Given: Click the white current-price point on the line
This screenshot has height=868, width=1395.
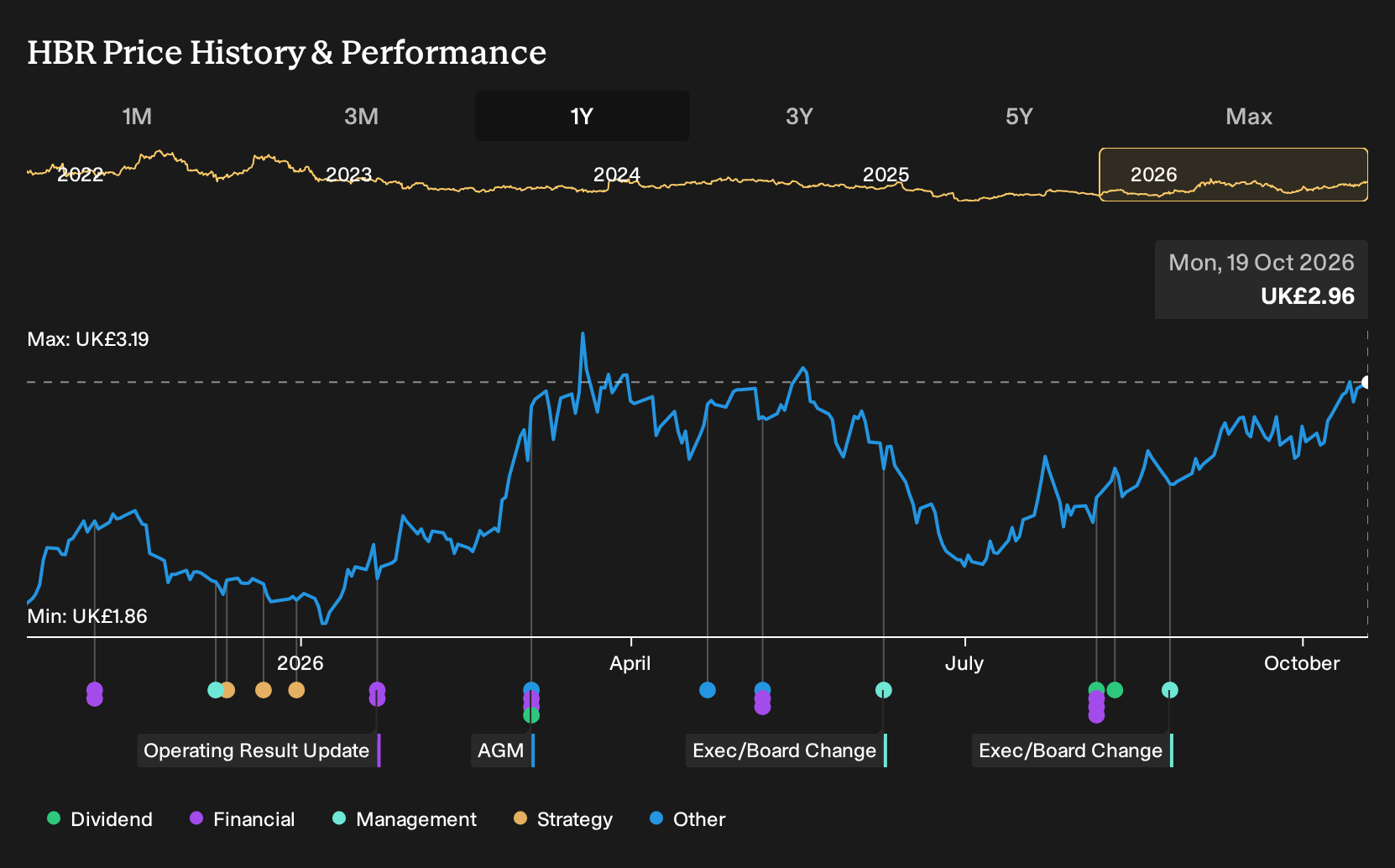Looking at the screenshot, I should click(1366, 382).
